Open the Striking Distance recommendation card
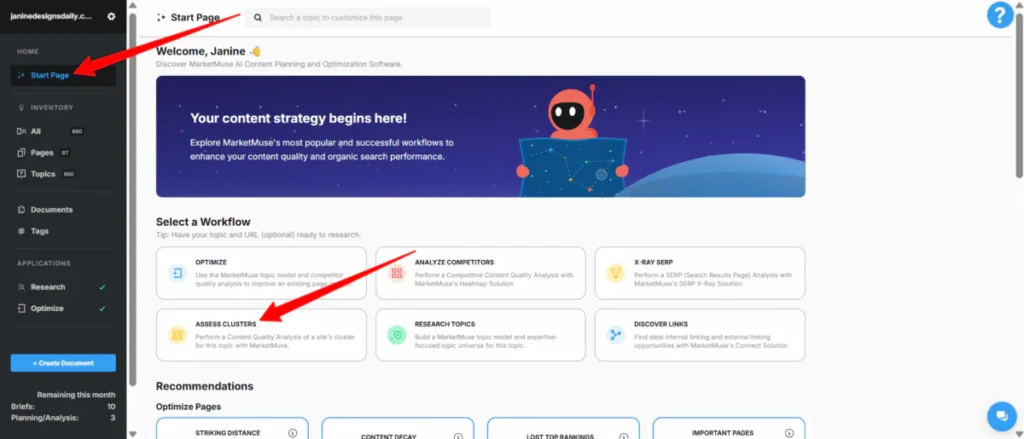The height and width of the screenshot is (439, 1024). pyautogui.click(x=232, y=429)
